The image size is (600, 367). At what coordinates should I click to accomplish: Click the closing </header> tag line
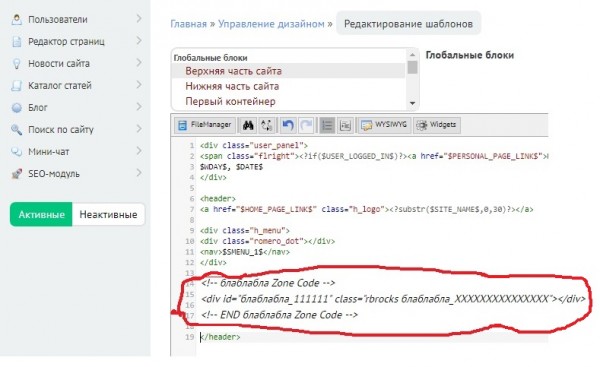[x=220, y=337]
